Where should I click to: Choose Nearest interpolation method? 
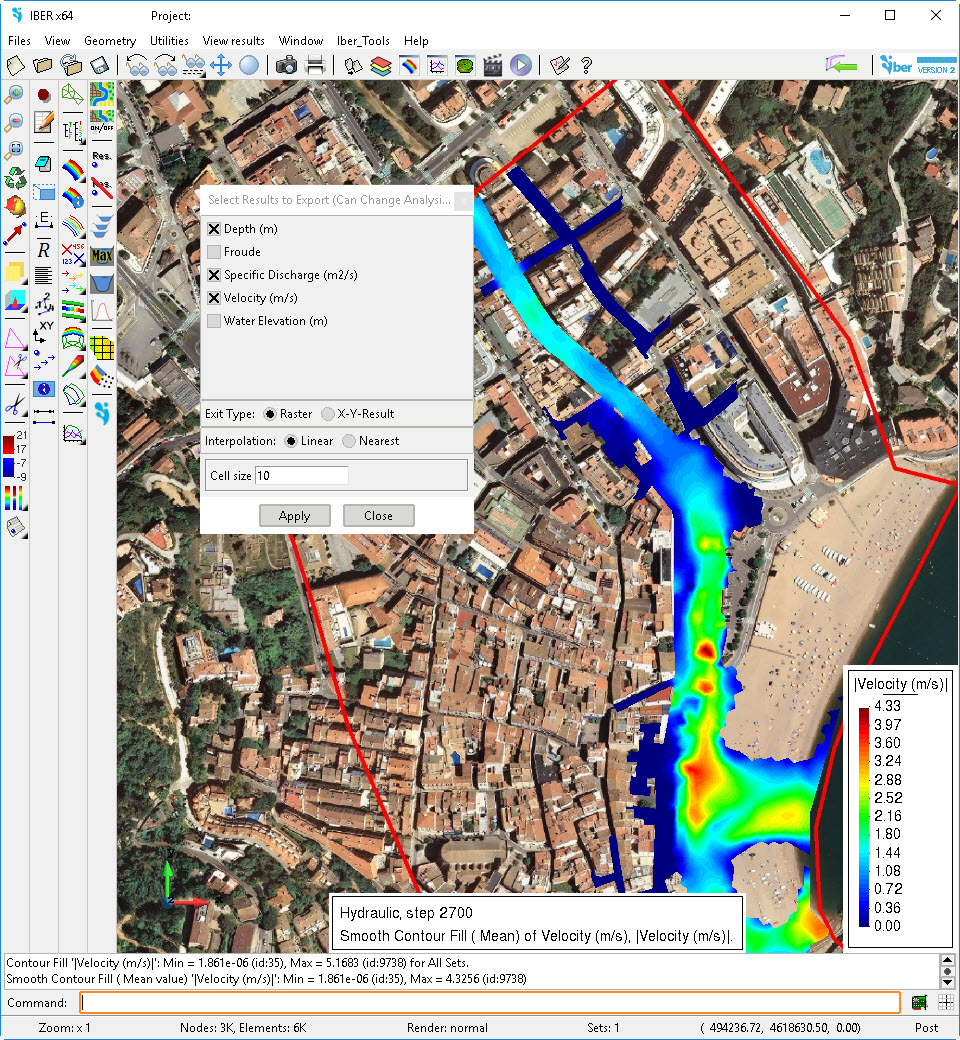point(347,440)
